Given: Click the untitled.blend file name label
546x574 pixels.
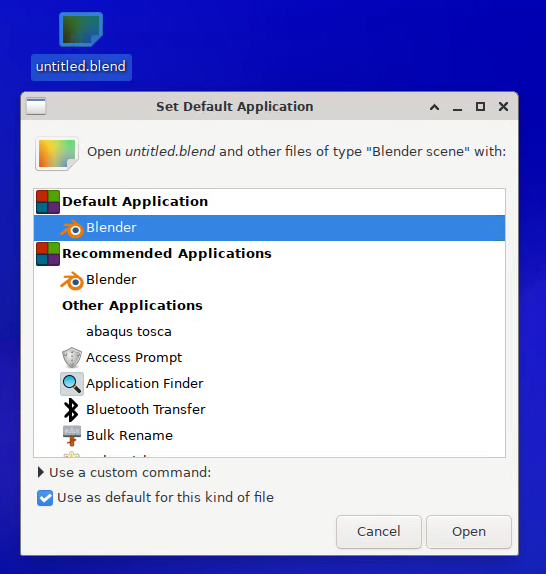Looking at the screenshot, I should pyautogui.click(x=81, y=67).
